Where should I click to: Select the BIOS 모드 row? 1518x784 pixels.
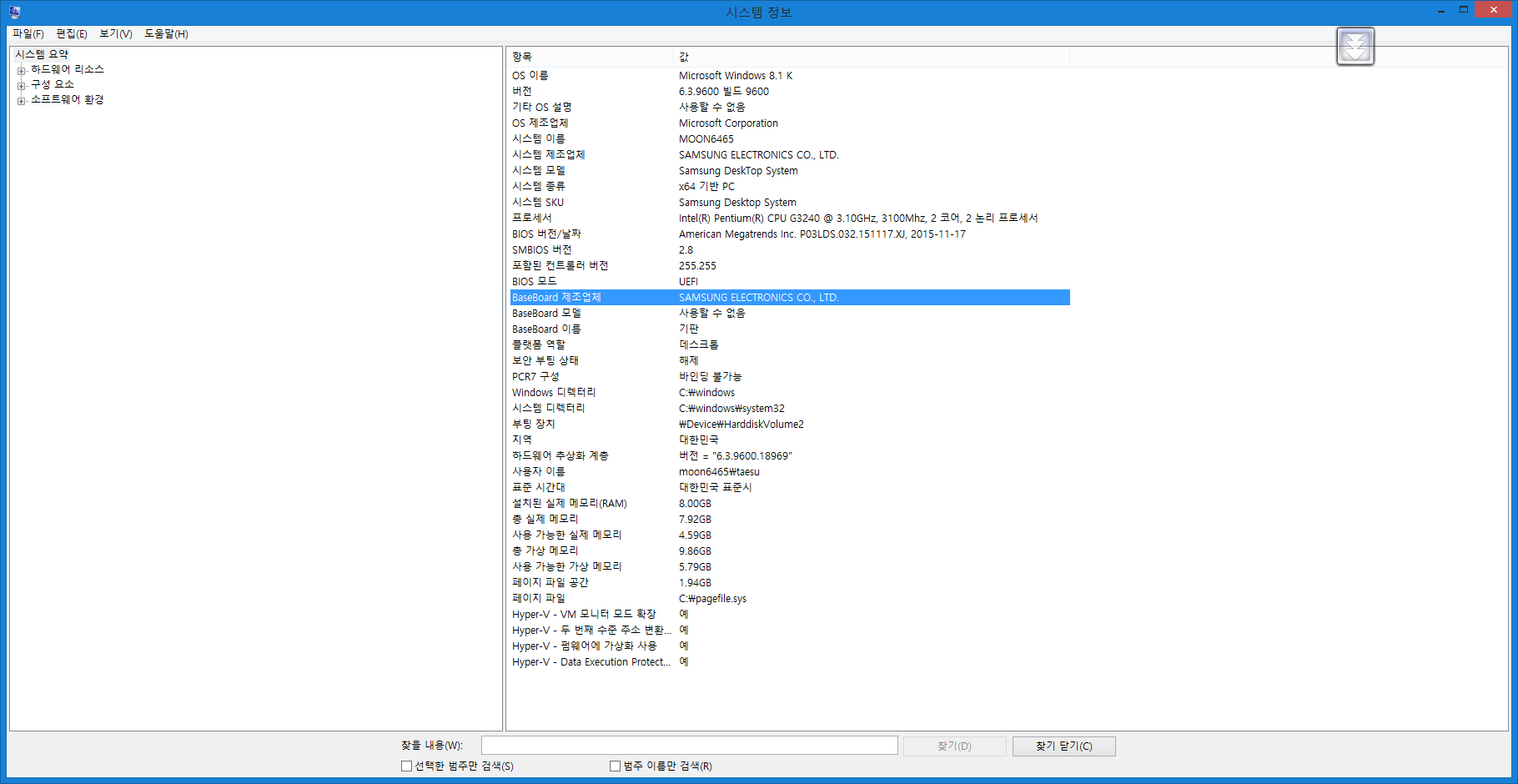[790, 282]
